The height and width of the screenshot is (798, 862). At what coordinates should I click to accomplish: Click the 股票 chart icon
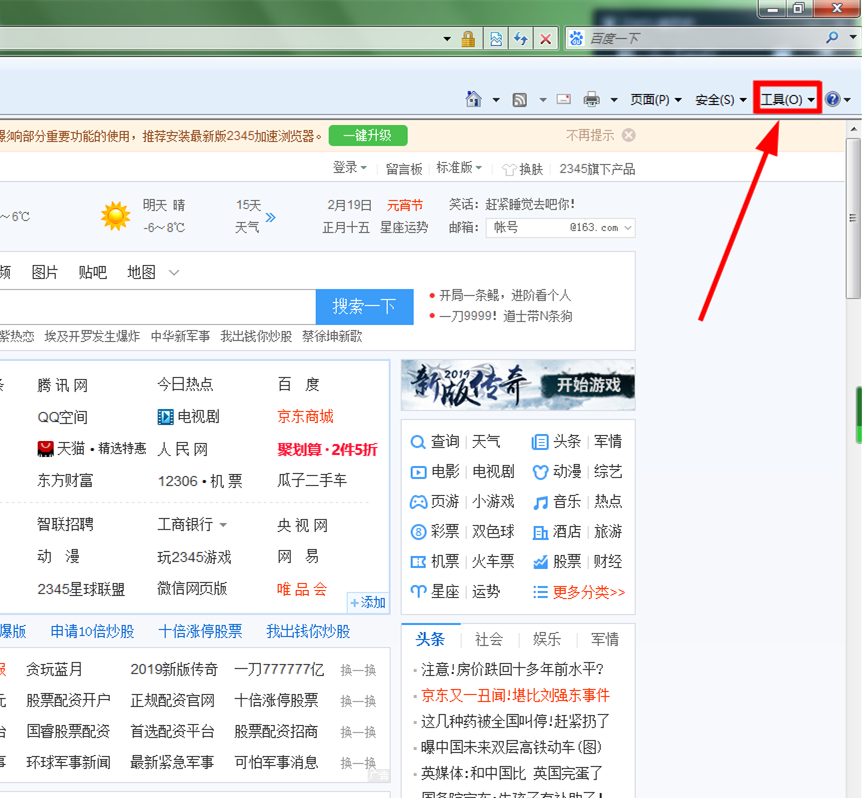[540, 562]
